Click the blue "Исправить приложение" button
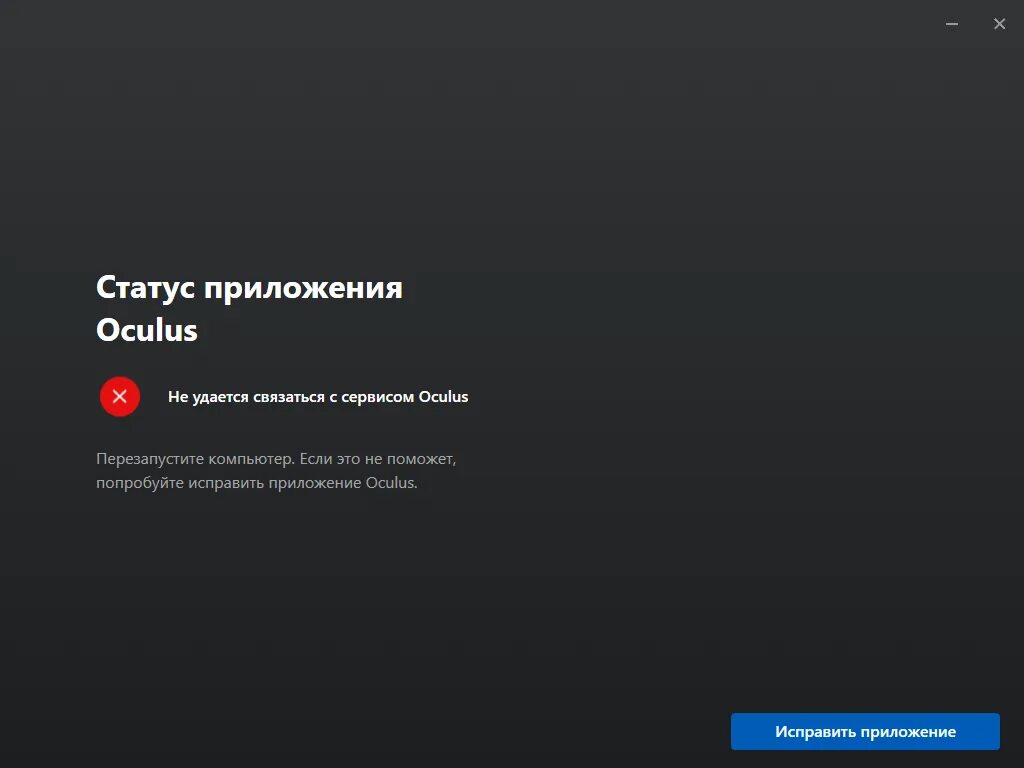Viewport: 1024px width, 768px height. point(865,731)
